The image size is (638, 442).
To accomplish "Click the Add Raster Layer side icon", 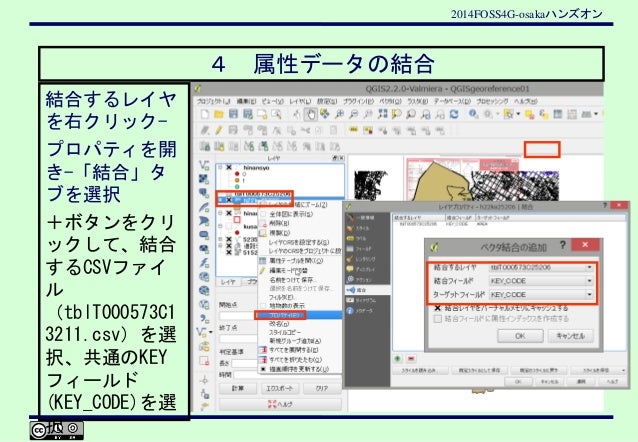I will pos(204,179).
